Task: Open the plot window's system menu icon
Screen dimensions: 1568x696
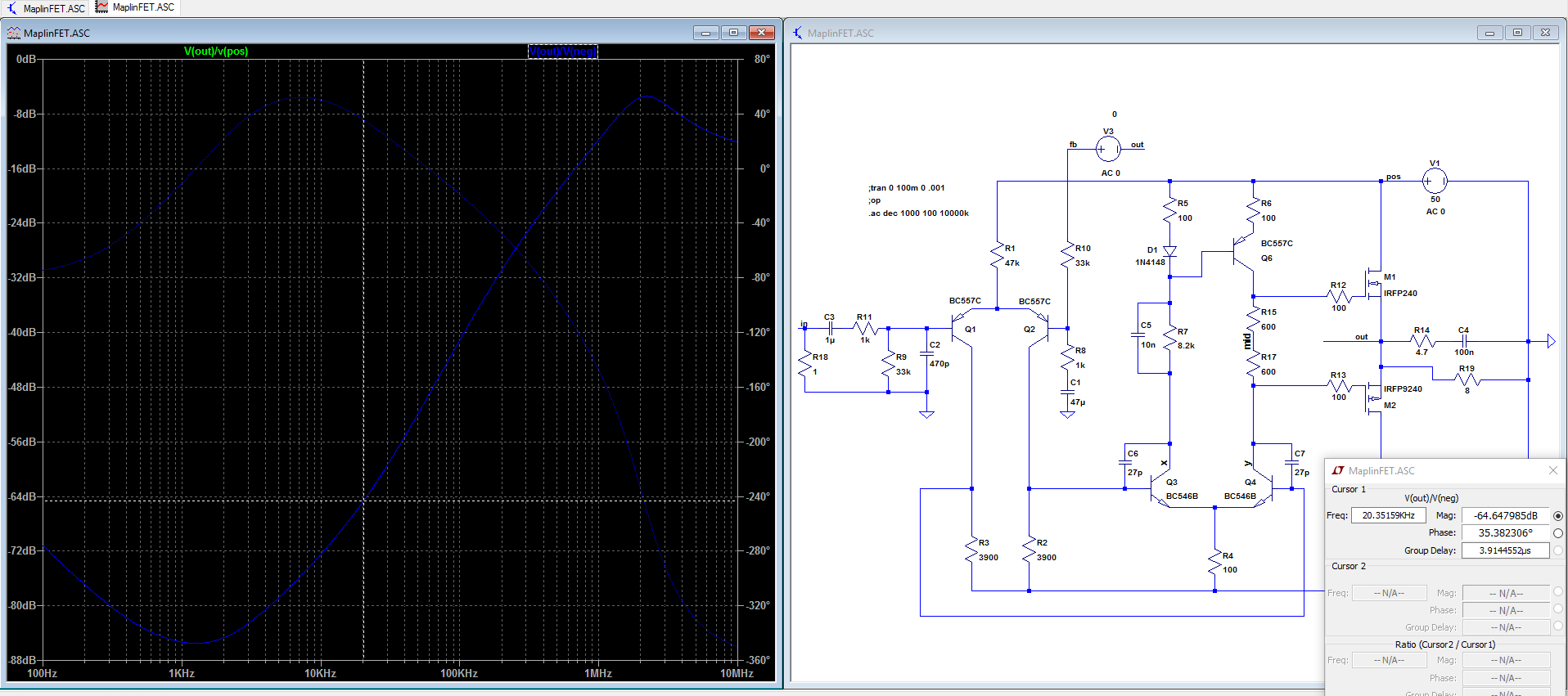Action: (14, 33)
